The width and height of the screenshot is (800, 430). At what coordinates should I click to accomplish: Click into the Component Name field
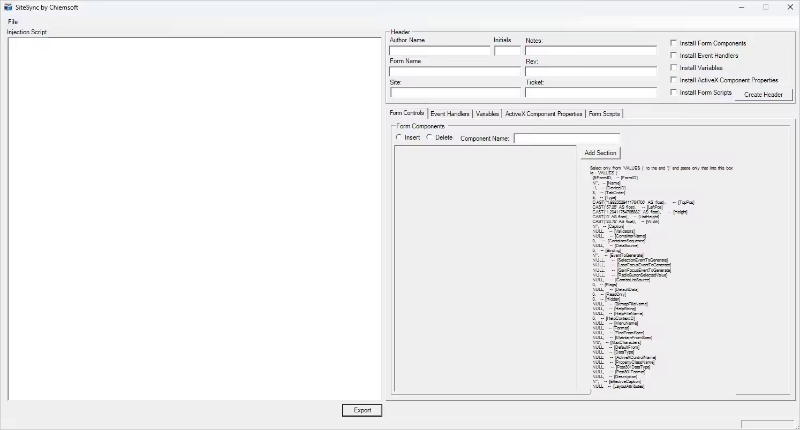click(x=566, y=138)
